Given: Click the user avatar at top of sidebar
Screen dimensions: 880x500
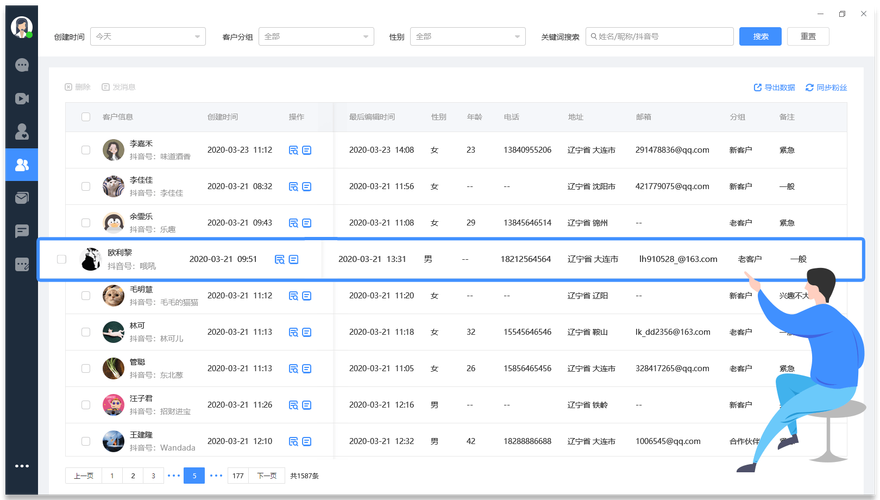Looking at the screenshot, I should (21, 27).
